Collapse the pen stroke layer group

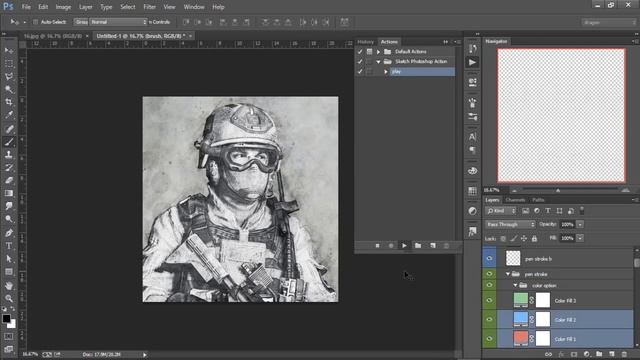click(x=508, y=274)
